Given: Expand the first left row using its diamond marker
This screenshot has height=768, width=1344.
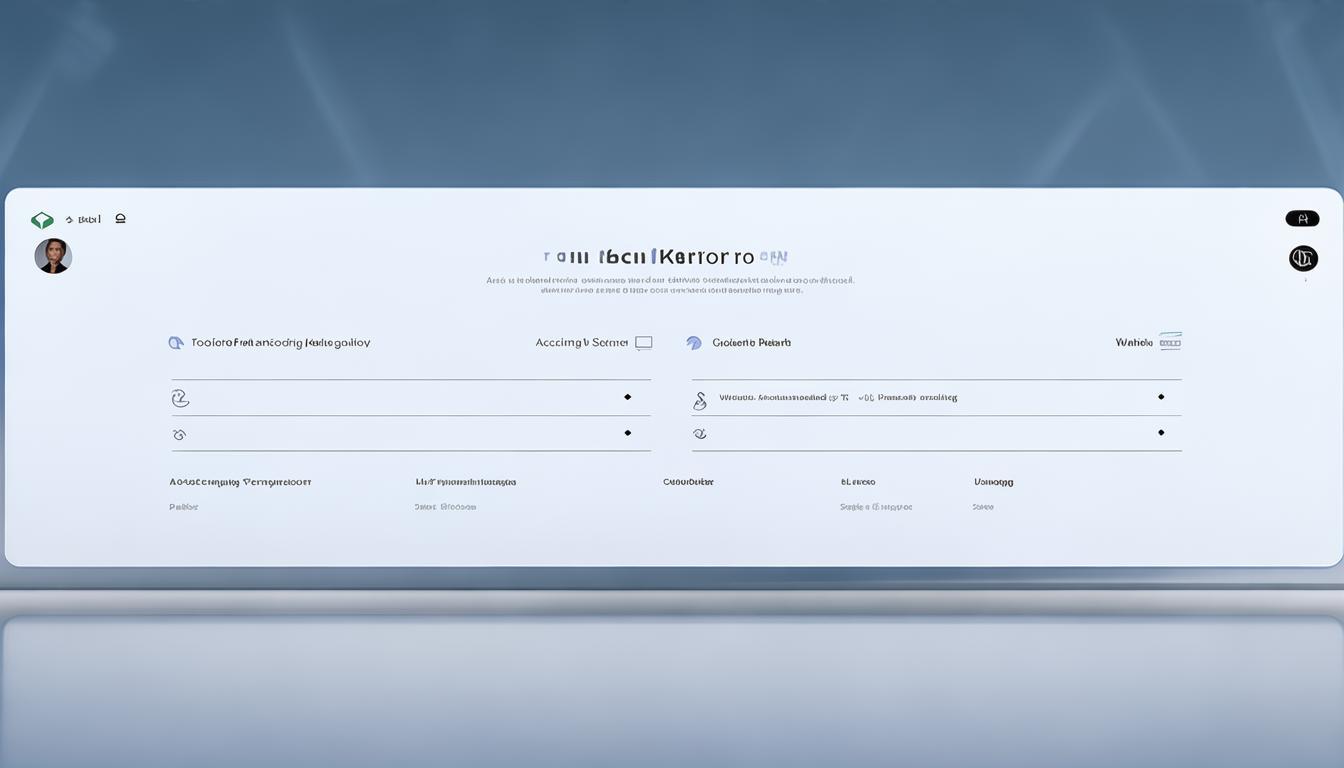Looking at the screenshot, I should (628, 397).
